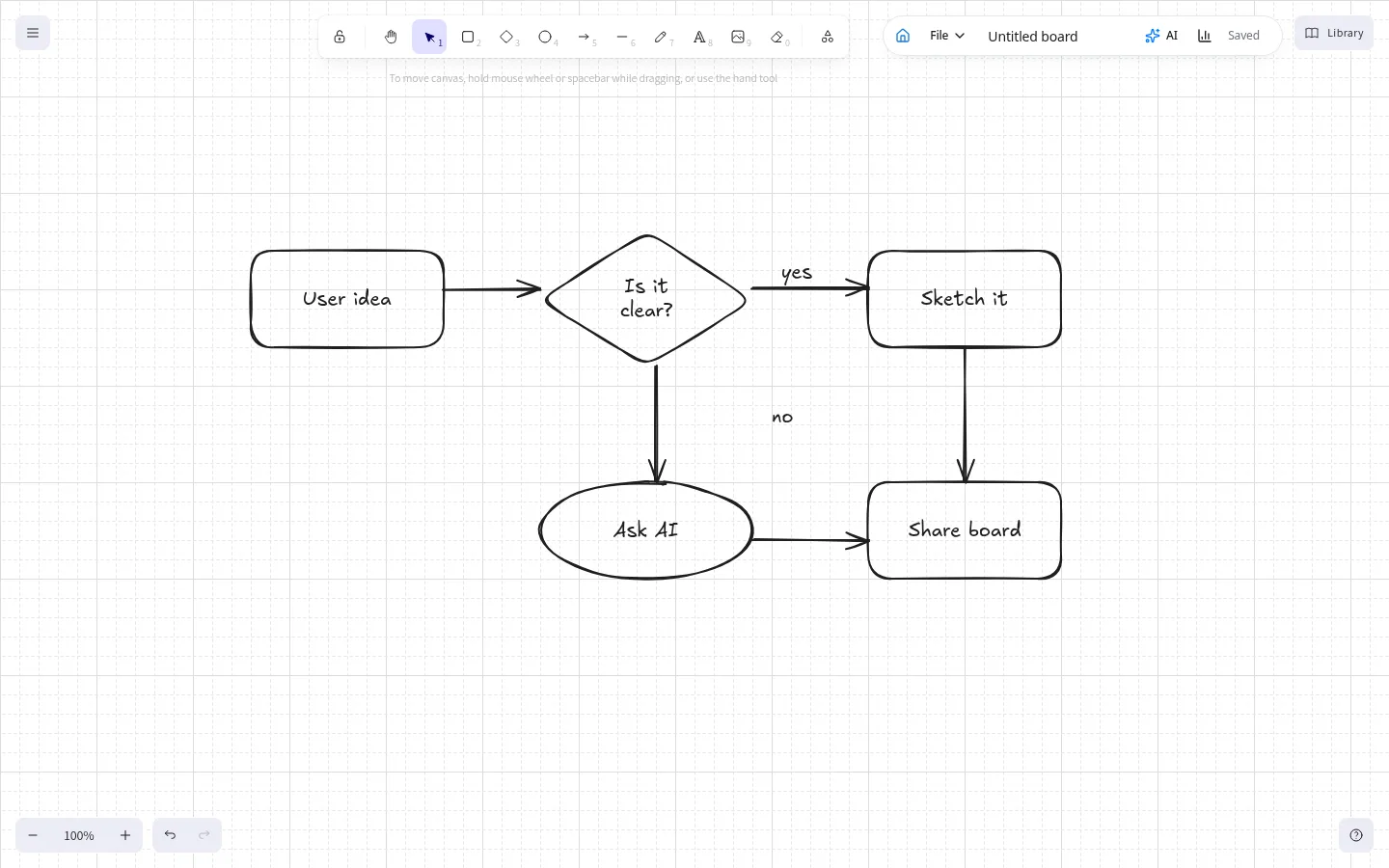Select the Eraser tool

point(777,37)
